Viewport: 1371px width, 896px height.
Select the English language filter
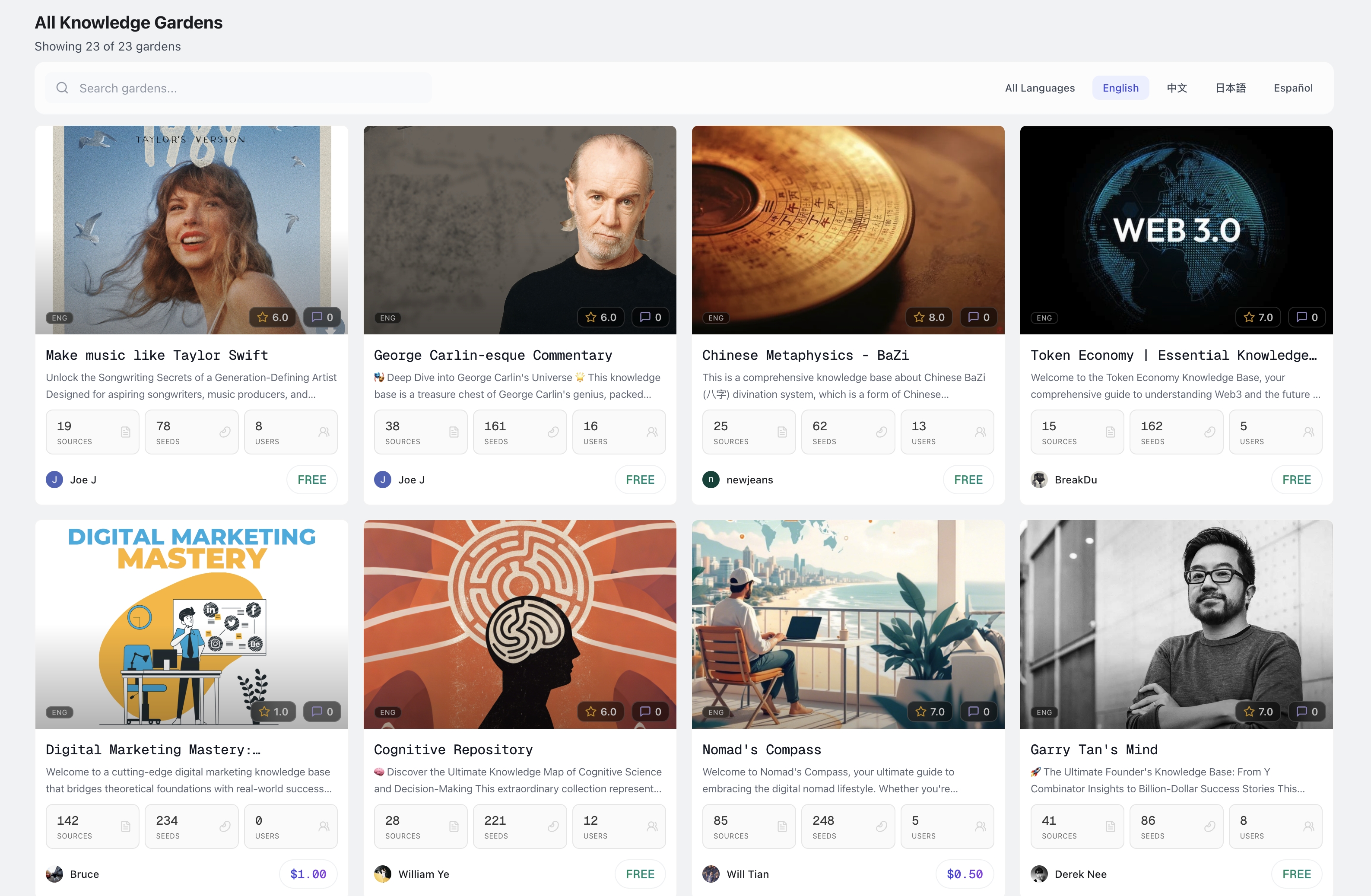(x=1120, y=88)
